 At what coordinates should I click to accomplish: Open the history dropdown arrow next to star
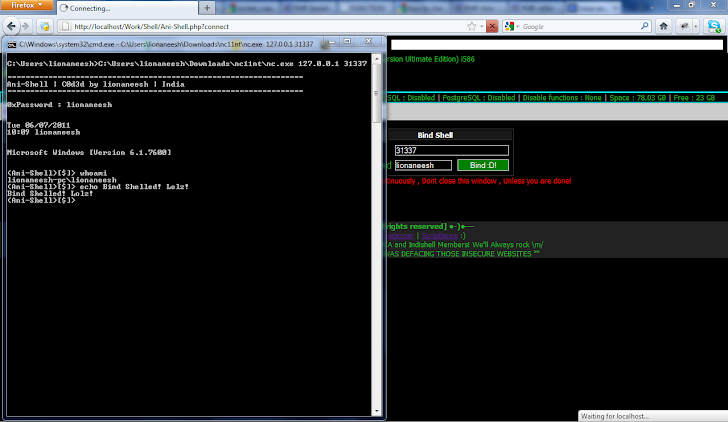(x=481, y=26)
